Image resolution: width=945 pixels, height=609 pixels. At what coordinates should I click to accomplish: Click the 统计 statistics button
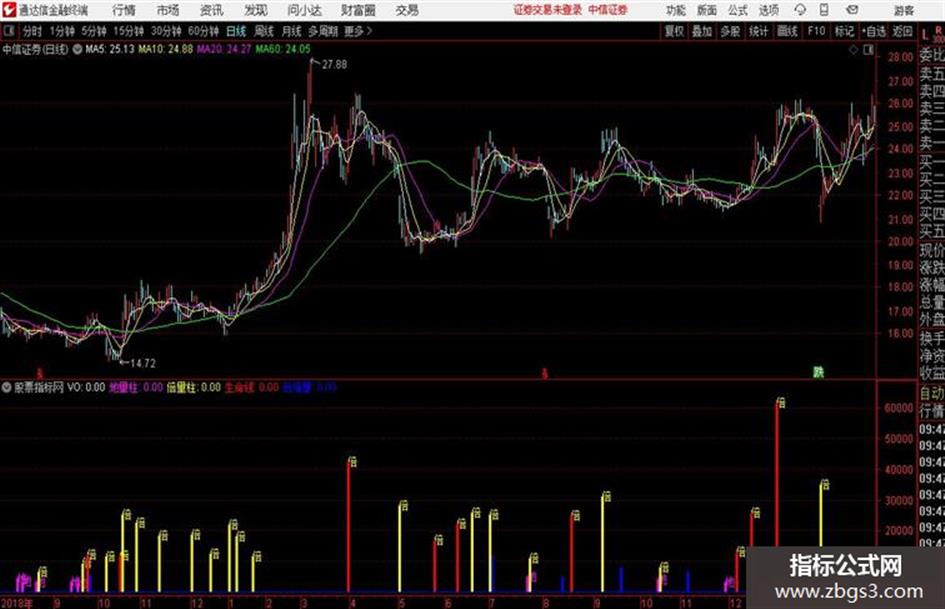pos(759,31)
